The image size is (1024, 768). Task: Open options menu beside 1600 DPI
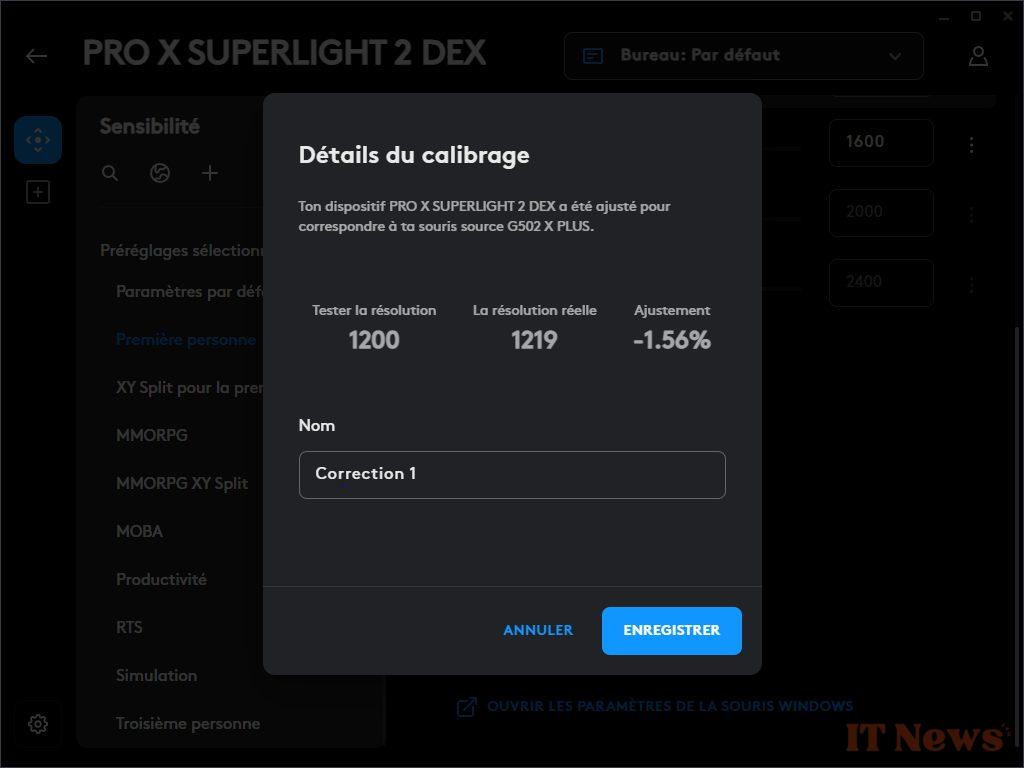972,144
